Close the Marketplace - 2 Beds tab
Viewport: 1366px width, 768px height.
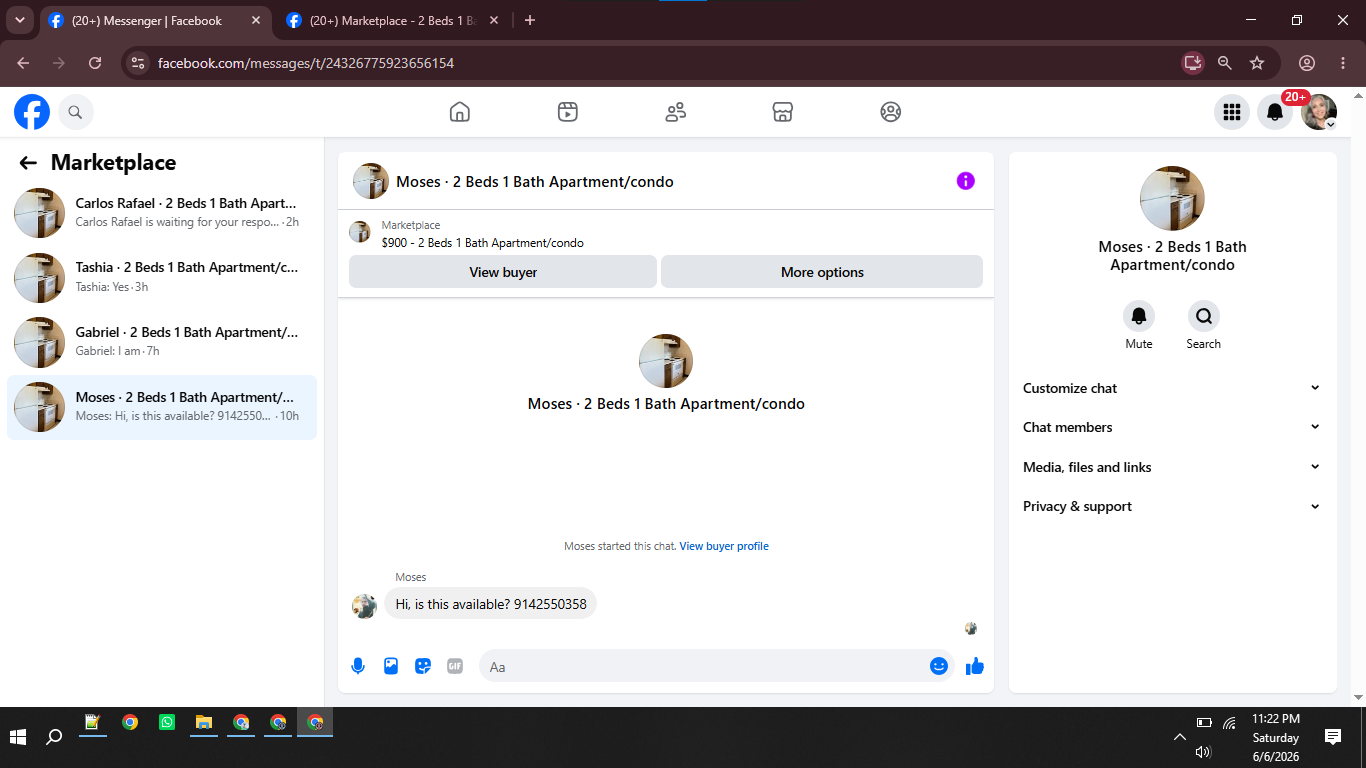click(493, 21)
